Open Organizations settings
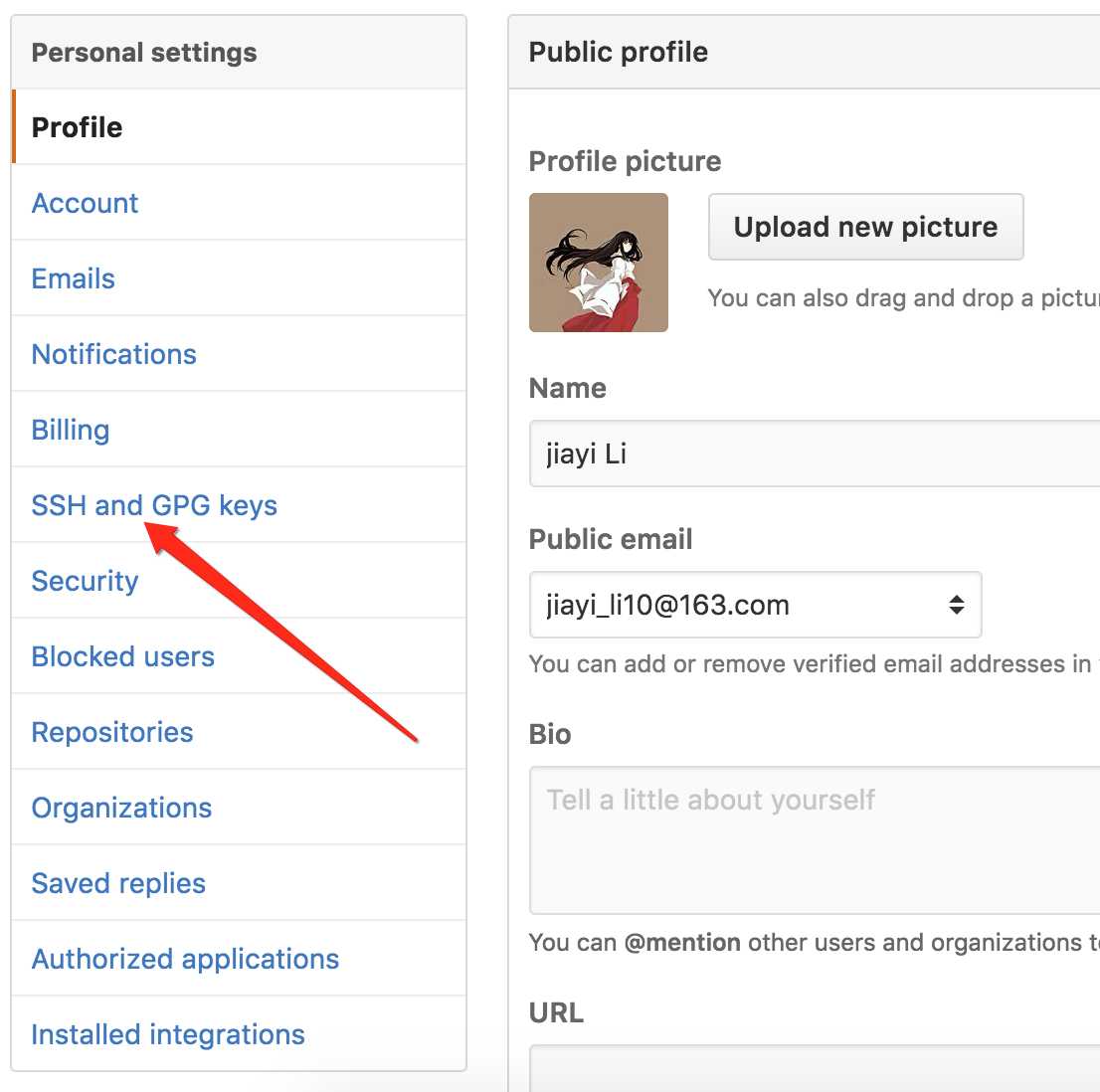Screen dimensions: 1100x1092 tap(239, 808)
